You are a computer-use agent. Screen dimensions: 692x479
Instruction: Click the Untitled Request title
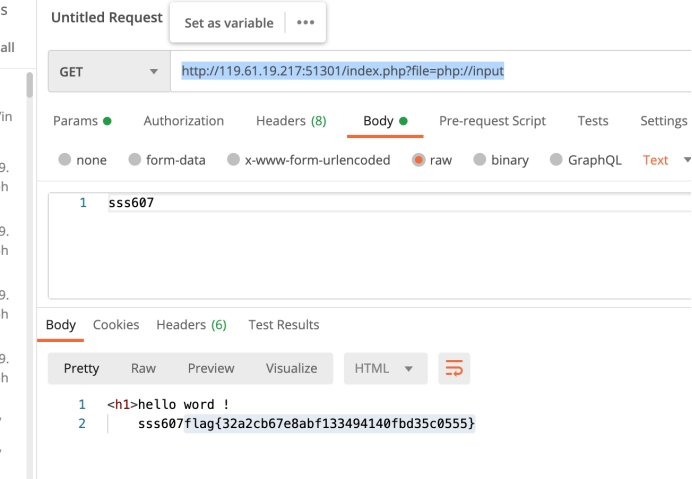point(107,18)
